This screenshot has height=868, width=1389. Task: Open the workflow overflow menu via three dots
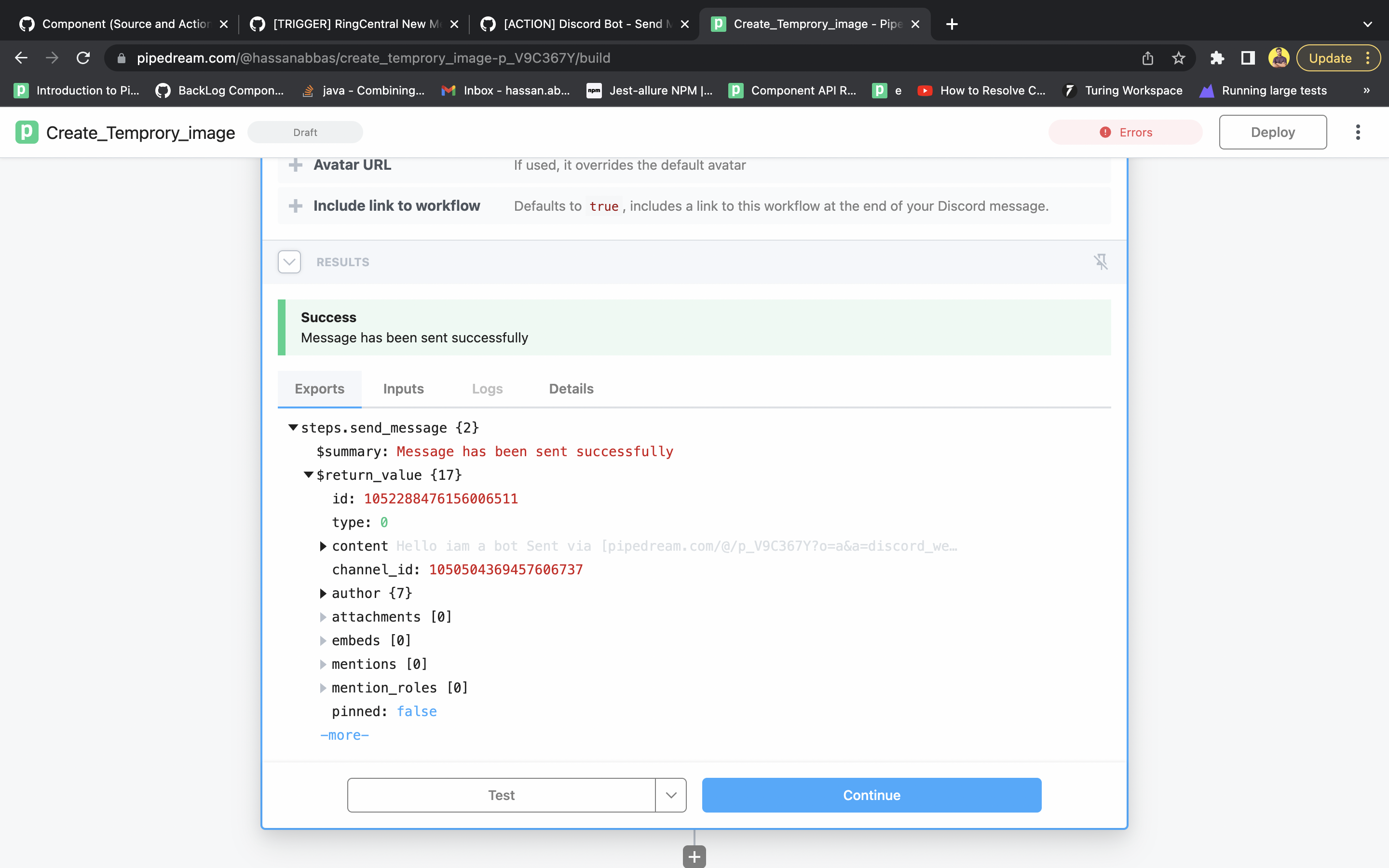point(1358,132)
